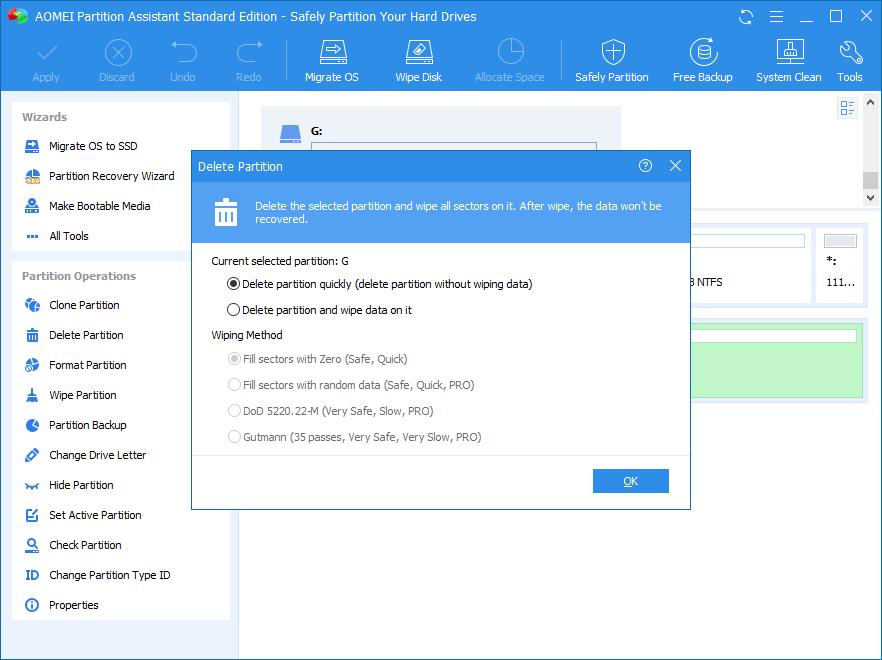
Task: Choose DoD 5220.22-M wiping method
Action: coord(234,411)
